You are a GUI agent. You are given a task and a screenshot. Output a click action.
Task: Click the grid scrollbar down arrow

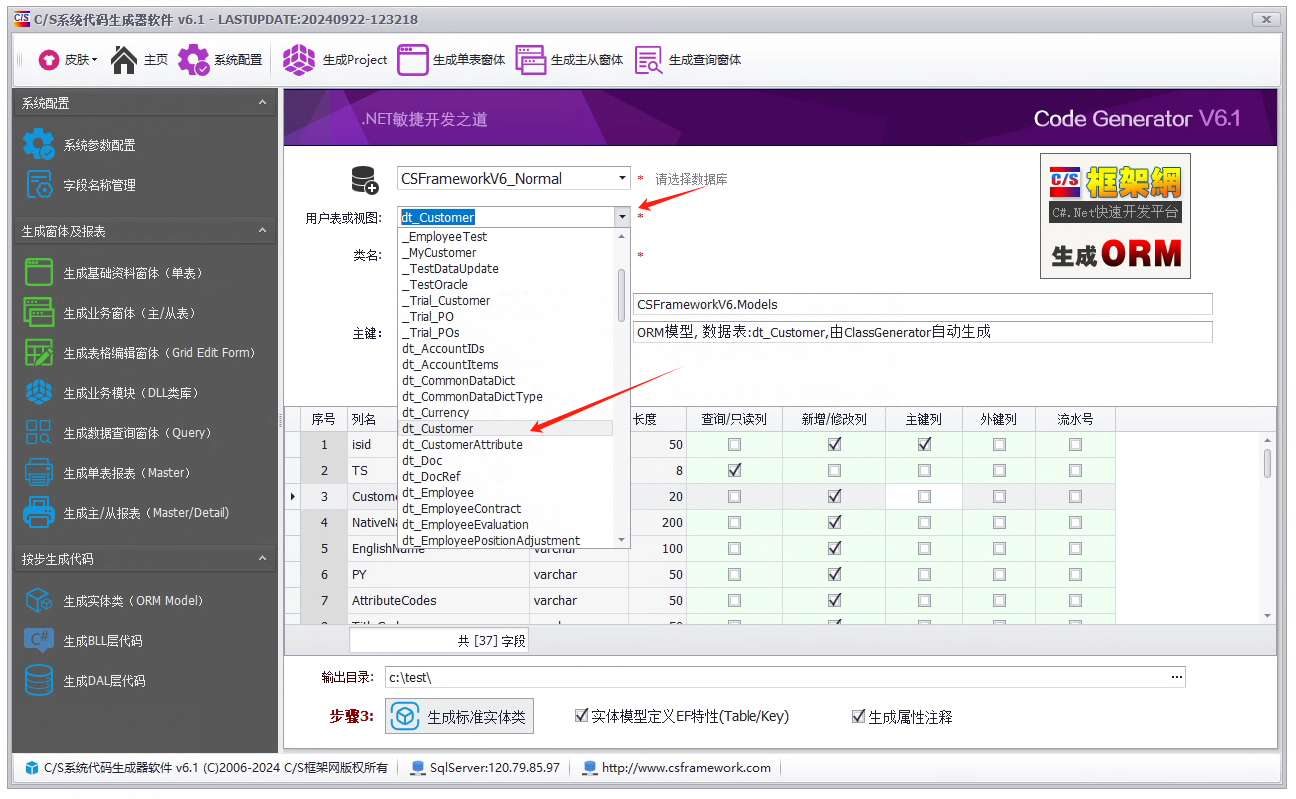(x=1268, y=615)
